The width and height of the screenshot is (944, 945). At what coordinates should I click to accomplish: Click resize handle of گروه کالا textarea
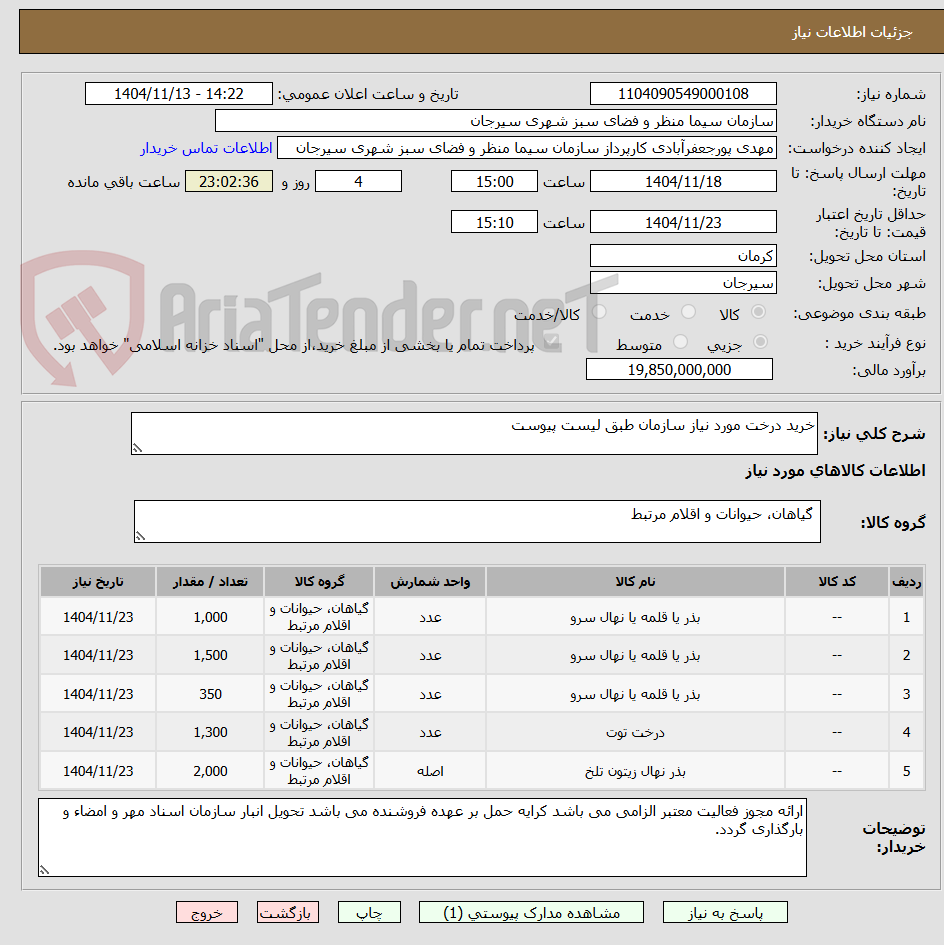click(140, 536)
